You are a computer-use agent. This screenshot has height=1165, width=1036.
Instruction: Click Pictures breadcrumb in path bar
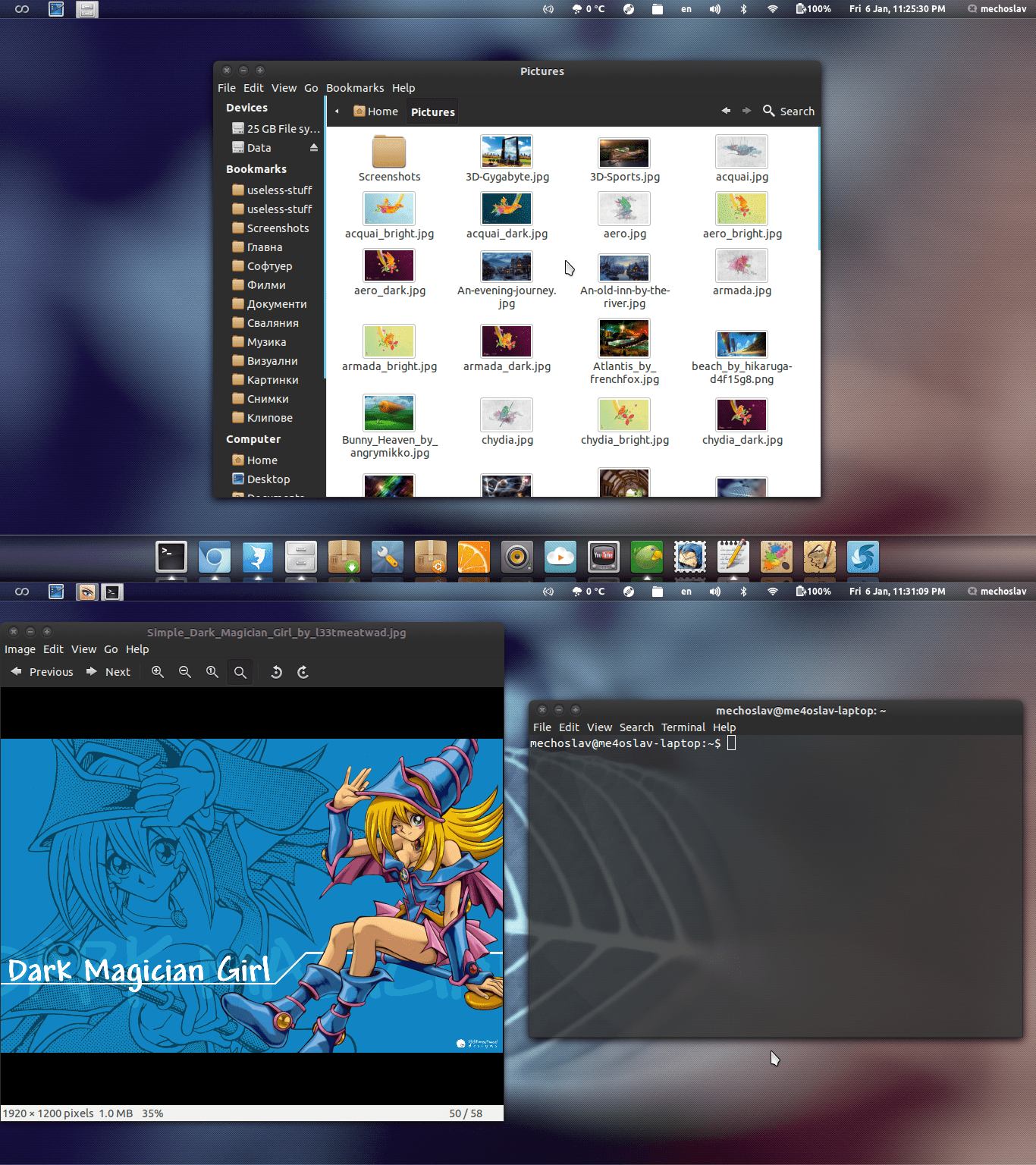(433, 111)
